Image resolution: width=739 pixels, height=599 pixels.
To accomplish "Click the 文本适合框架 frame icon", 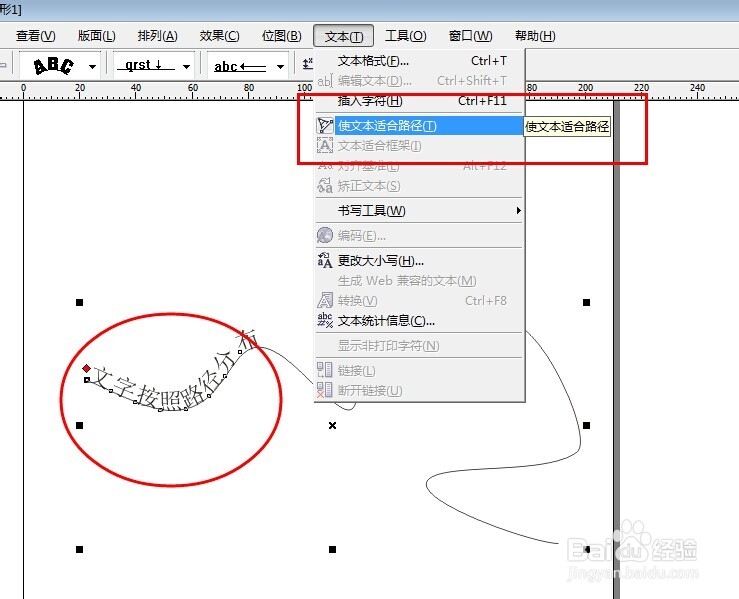I will (325, 146).
